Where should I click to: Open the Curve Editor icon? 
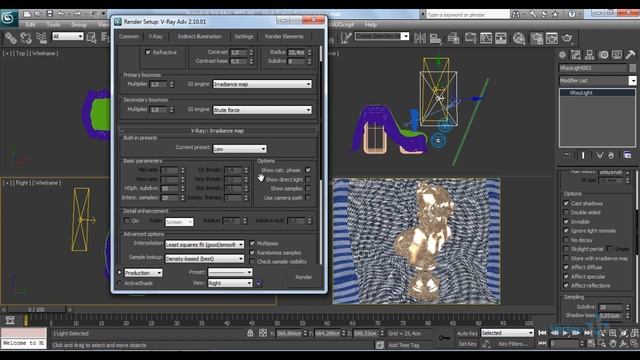pyautogui.click(x=486, y=38)
